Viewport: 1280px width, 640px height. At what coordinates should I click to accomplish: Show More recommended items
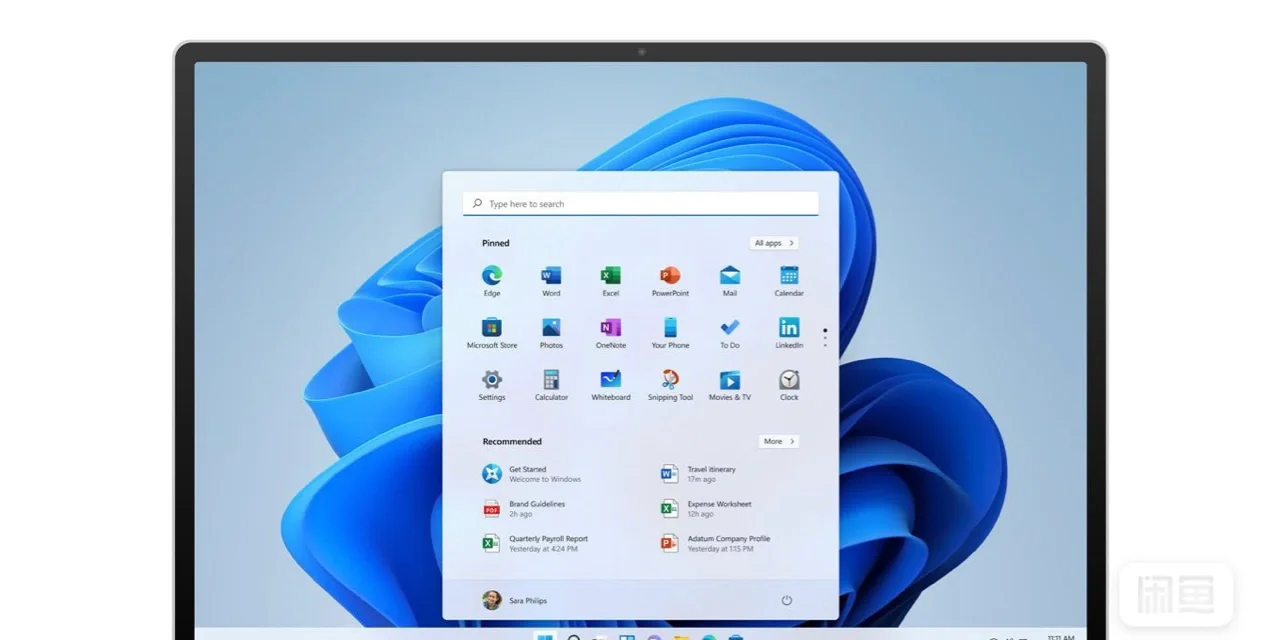coord(777,441)
